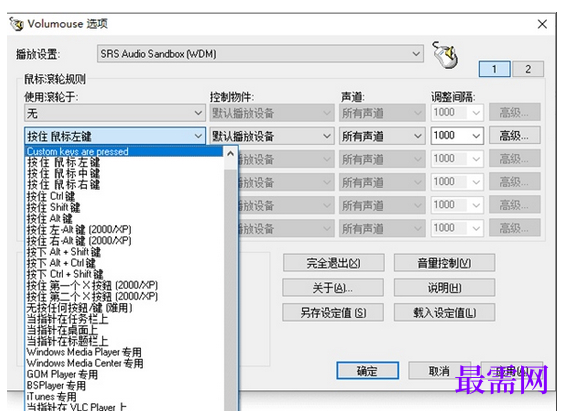Open the active 1000 step interval dropdown
The height and width of the screenshot is (411, 567).
point(457,136)
